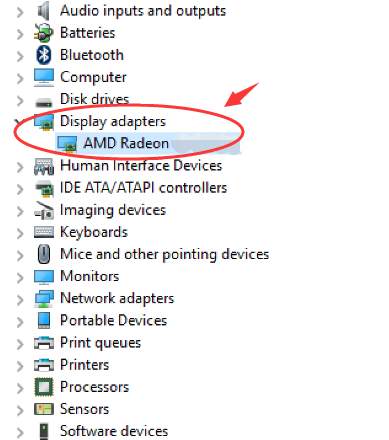This screenshot has height=440, width=389.
Task: Click the Mice and other pointing devices icon
Action: coord(44,254)
